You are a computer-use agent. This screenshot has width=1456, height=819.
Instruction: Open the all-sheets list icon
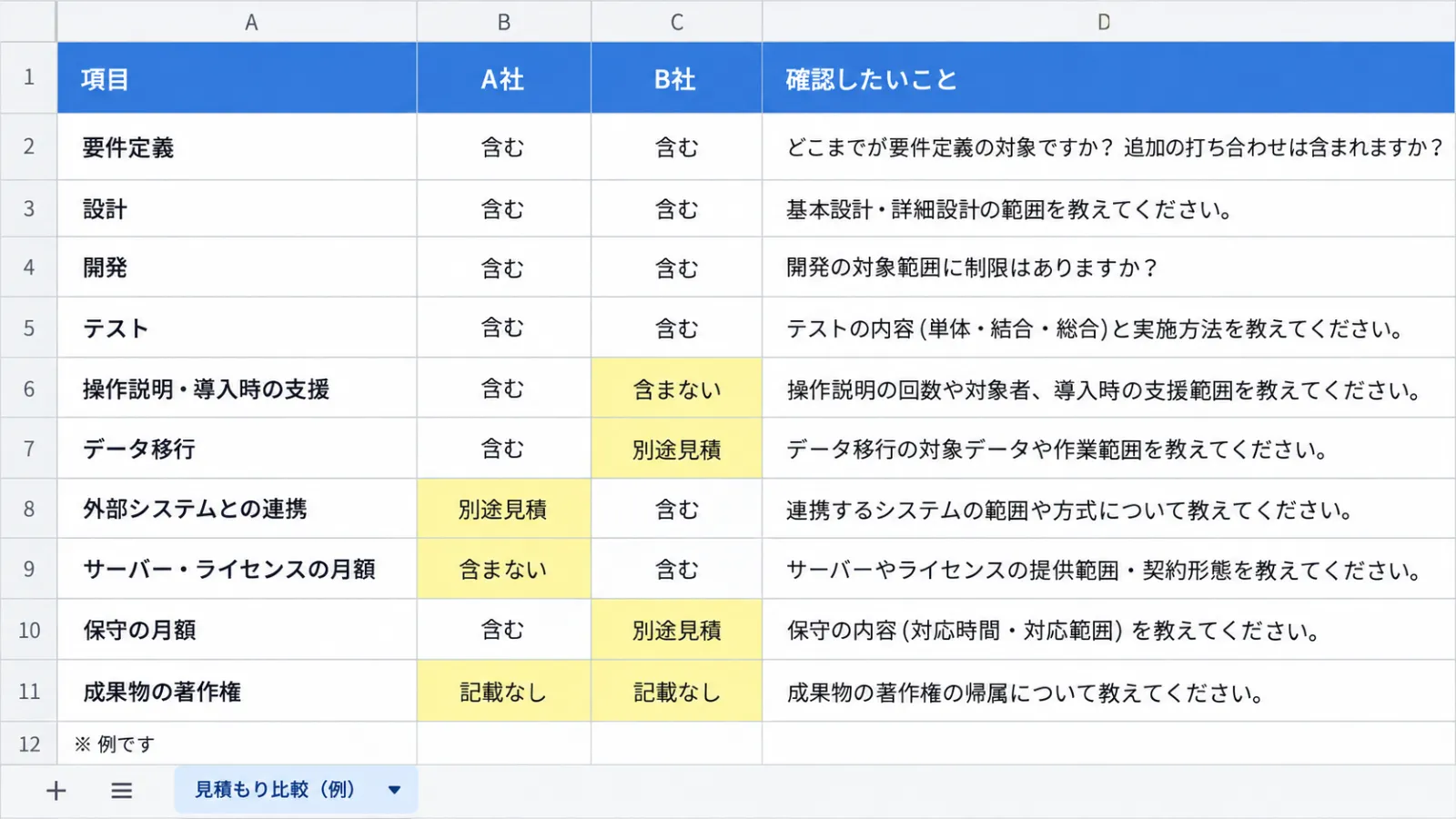[122, 791]
